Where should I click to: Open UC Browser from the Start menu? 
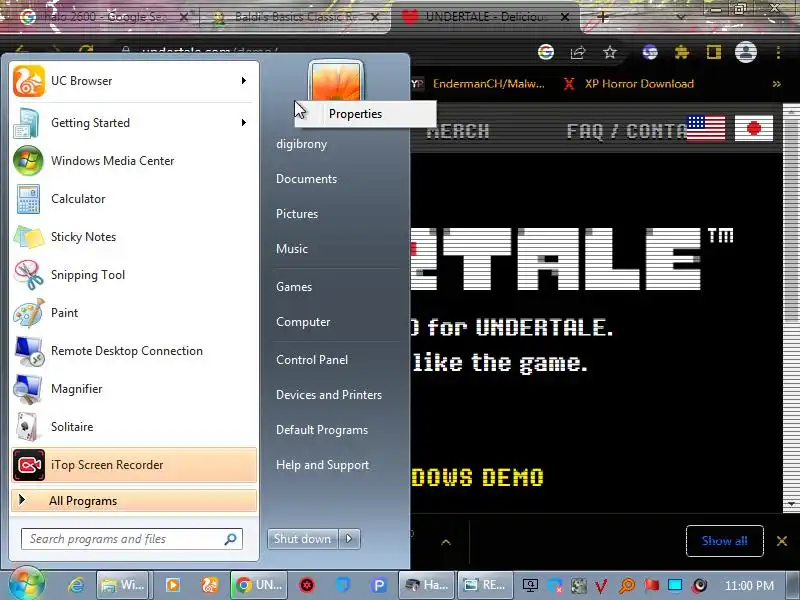click(x=133, y=81)
